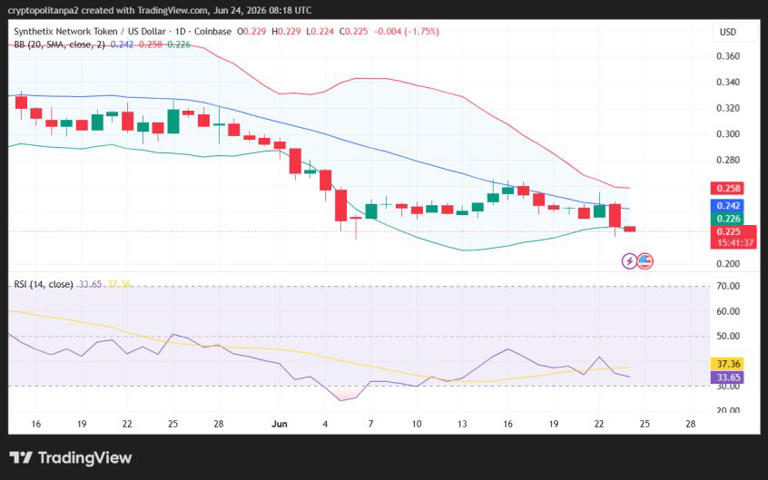Click the 15:41:37 countdown timer
Viewport: 768px width, 480px height.
click(x=736, y=243)
